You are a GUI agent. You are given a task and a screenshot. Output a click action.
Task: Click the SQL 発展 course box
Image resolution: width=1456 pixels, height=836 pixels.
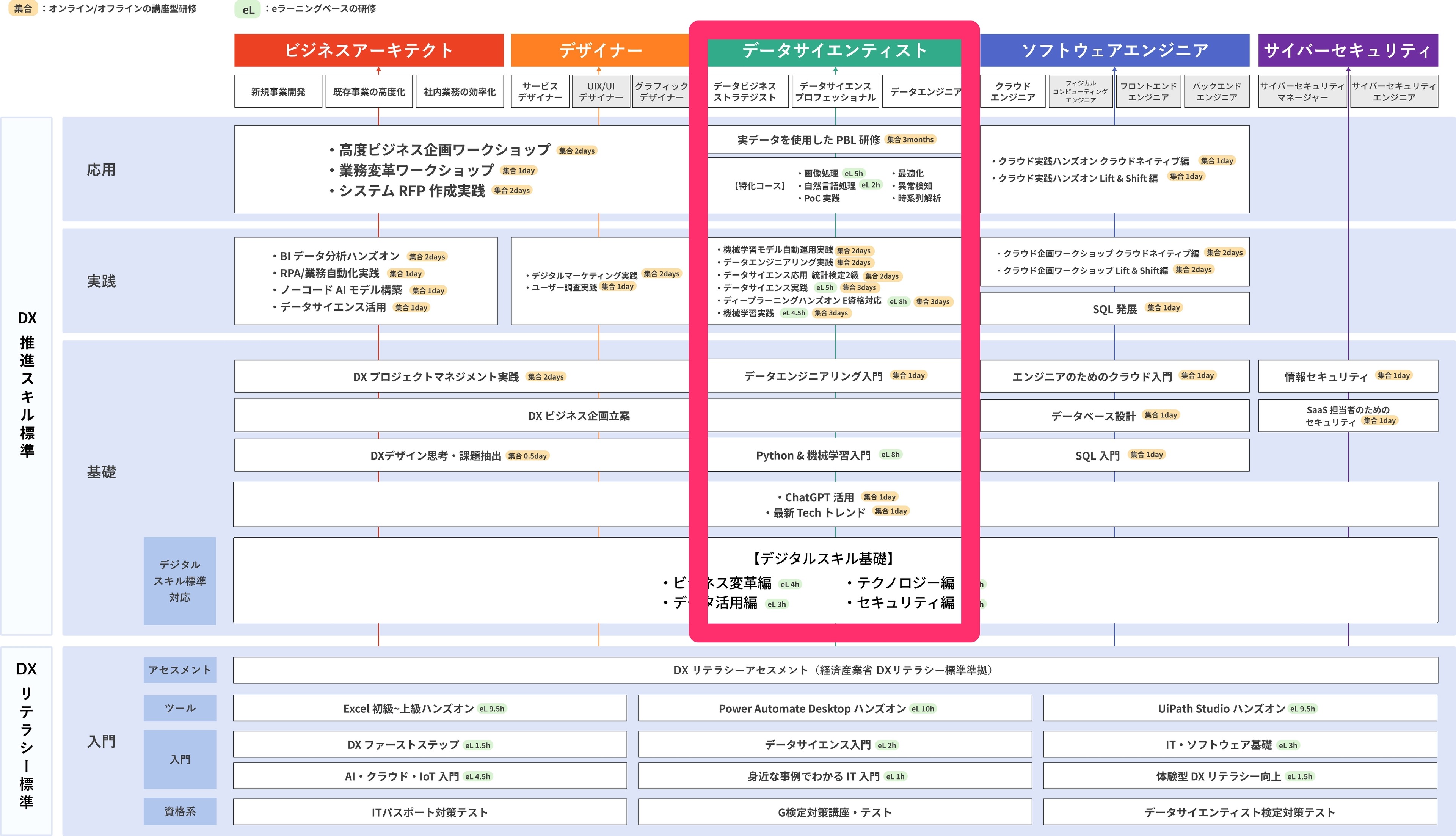pyautogui.click(x=1114, y=309)
